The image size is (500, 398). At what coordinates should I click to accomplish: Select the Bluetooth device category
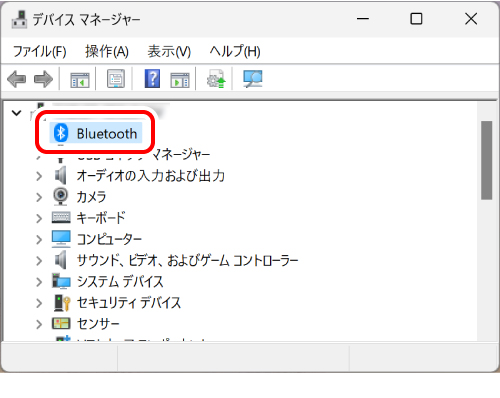point(96,133)
